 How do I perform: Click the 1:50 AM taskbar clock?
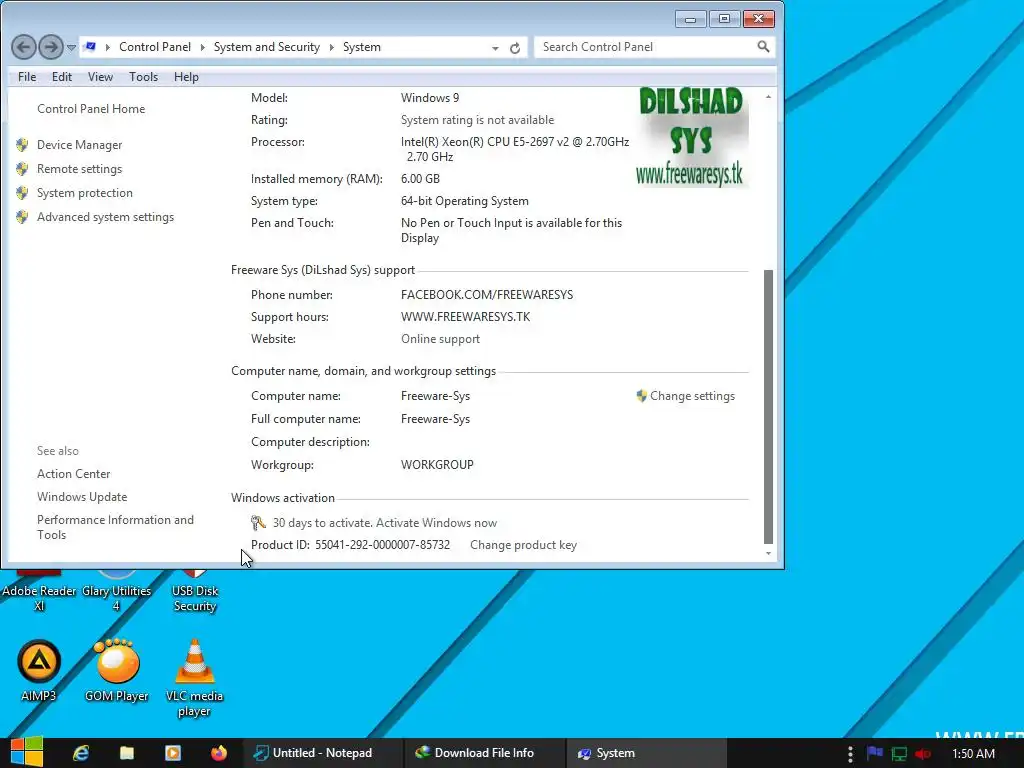(973, 754)
